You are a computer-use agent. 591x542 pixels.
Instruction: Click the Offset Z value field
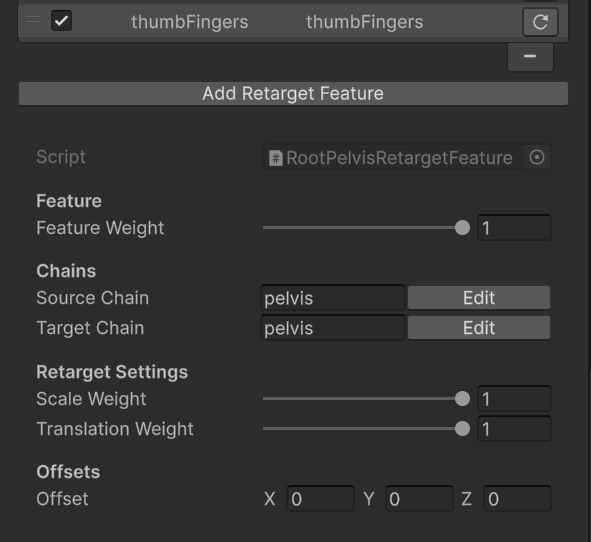(x=518, y=499)
